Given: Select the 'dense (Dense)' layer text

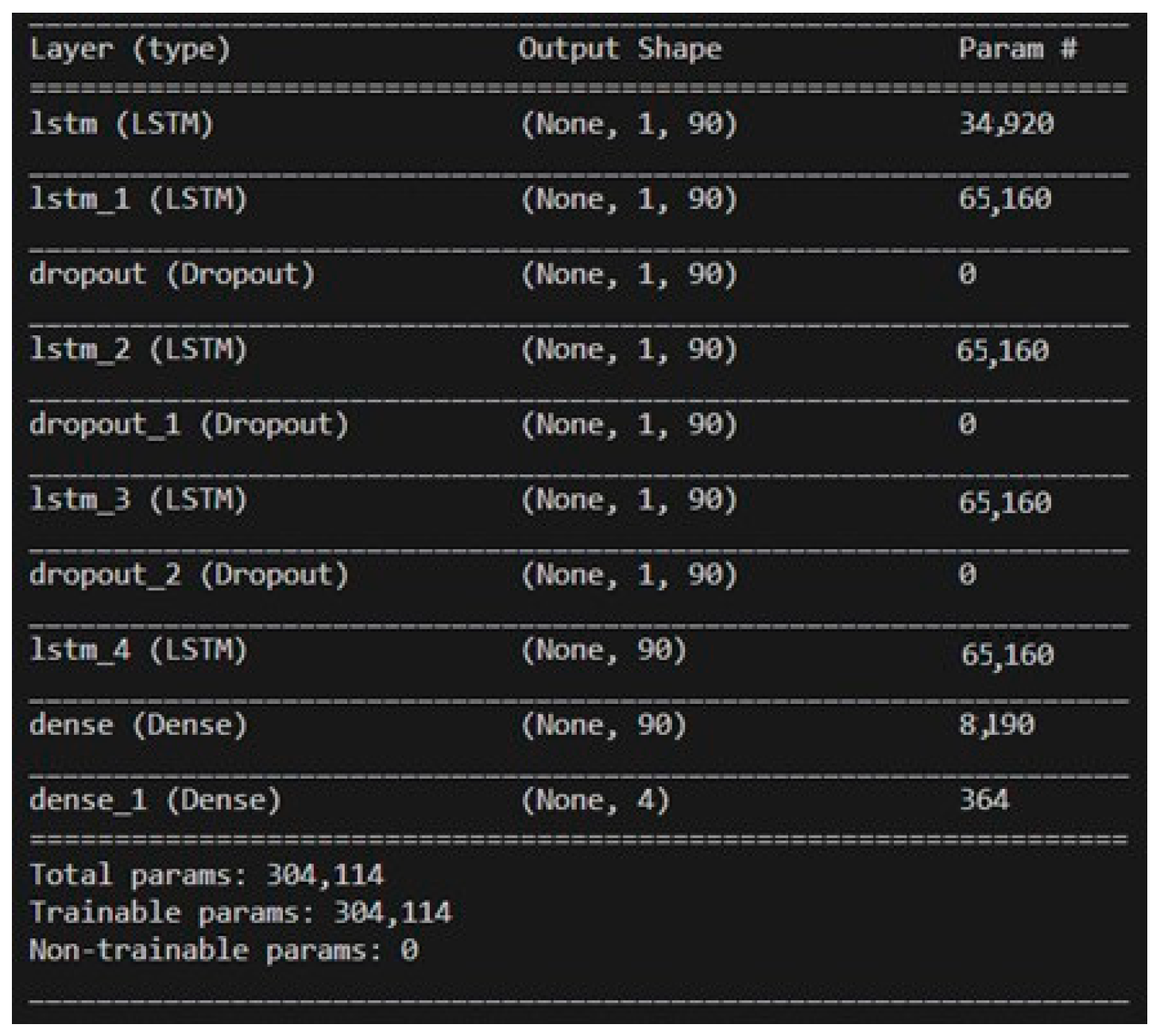Looking at the screenshot, I should click(x=137, y=725).
